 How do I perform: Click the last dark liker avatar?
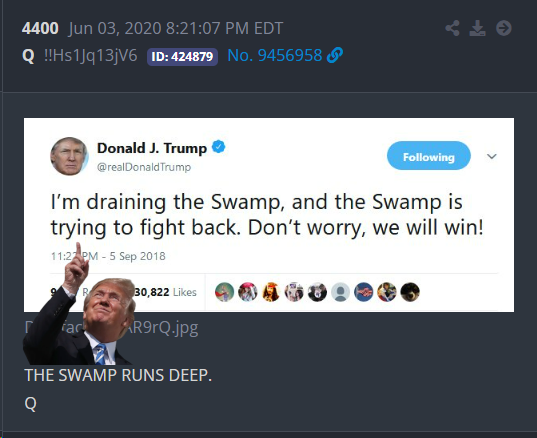tap(410, 292)
